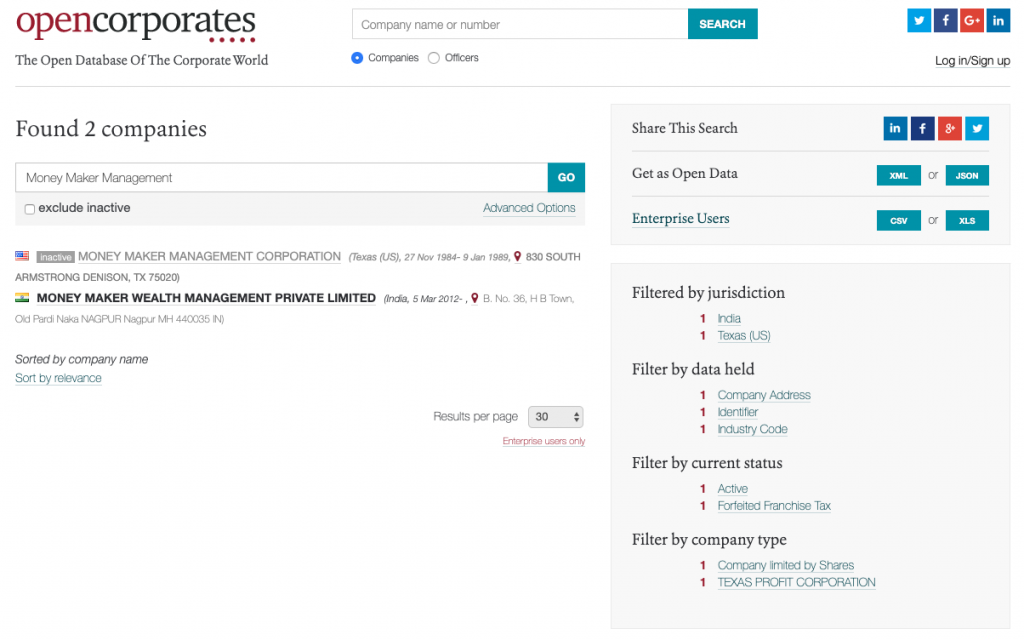Click the Found 2 companies heading
Viewport: 1024px width, 640px height.
tap(111, 129)
